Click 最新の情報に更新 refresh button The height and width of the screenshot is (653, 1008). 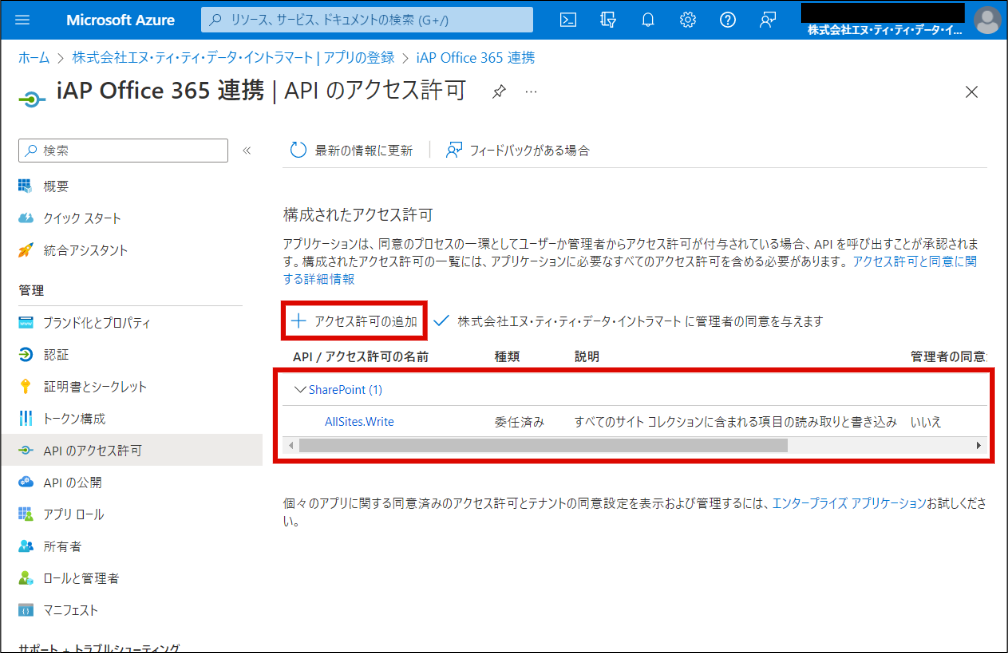click(x=352, y=150)
